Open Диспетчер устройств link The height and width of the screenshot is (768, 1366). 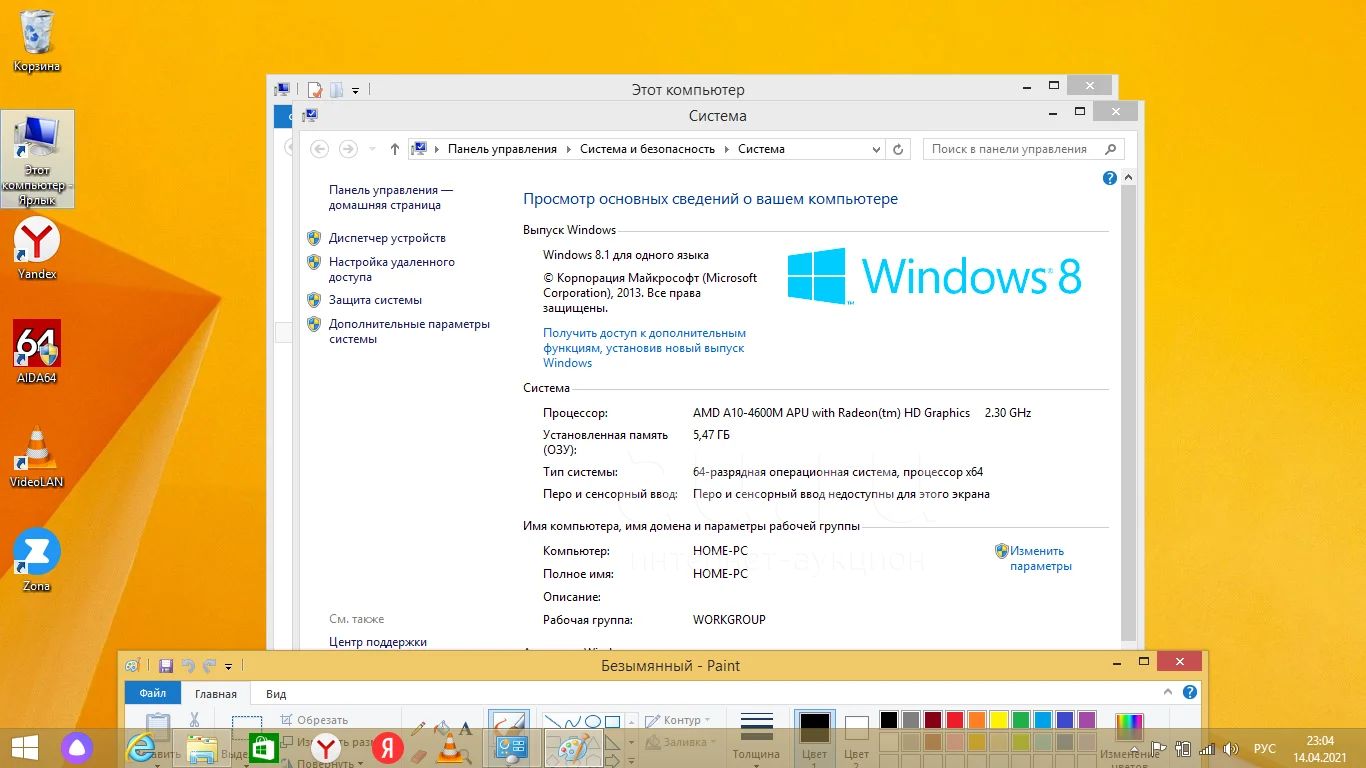pyautogui.click(x=387, y=238)
